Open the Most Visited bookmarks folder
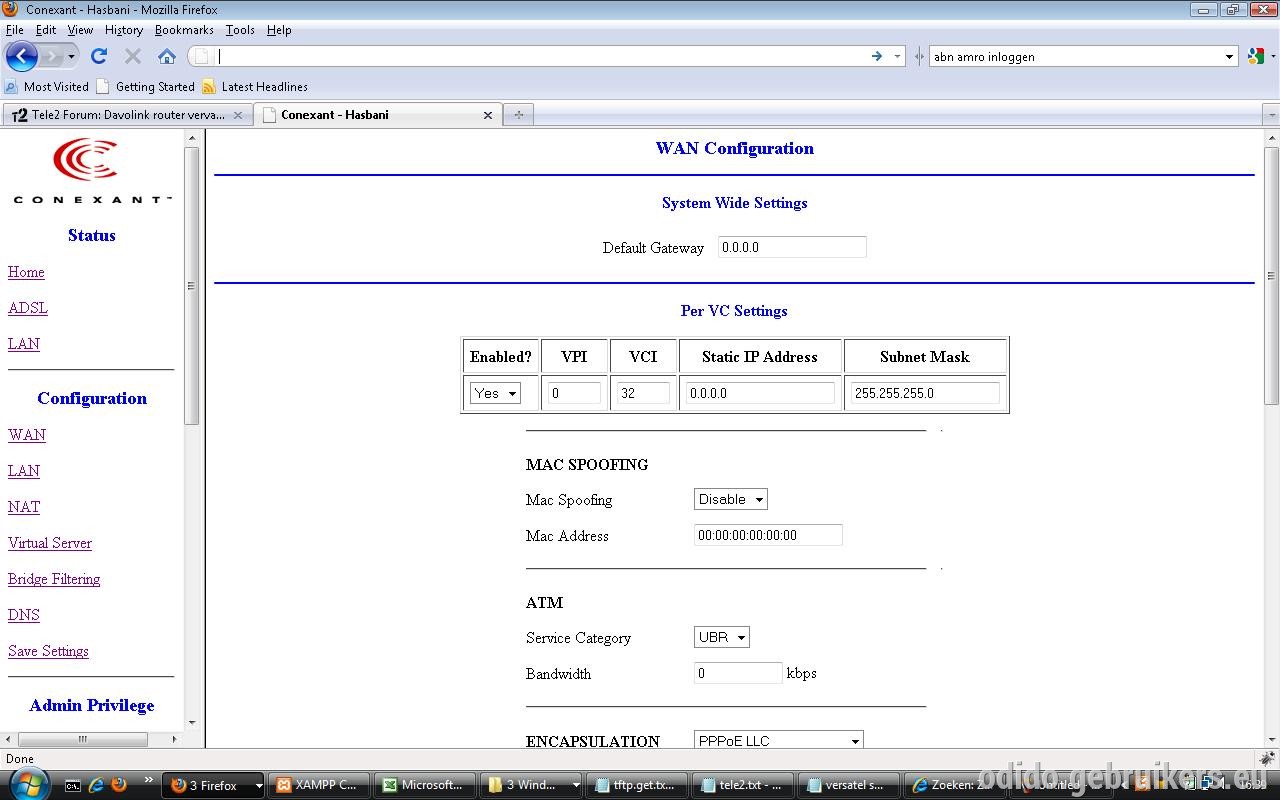 pos(47,87)
